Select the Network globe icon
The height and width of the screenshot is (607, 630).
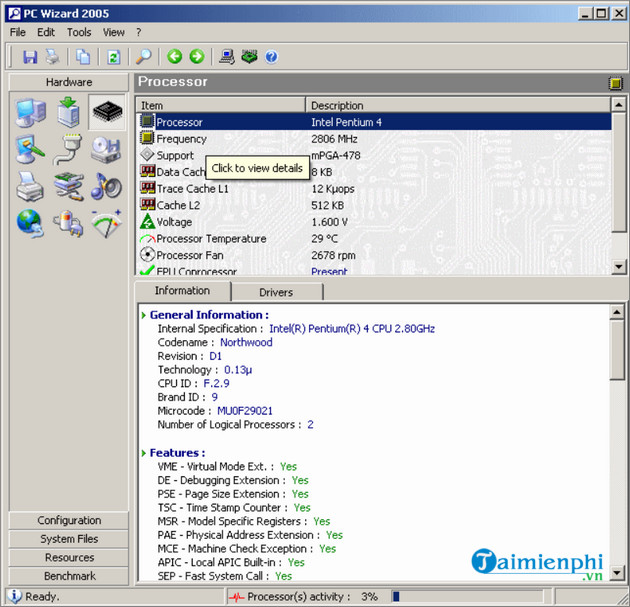pos(30,223)
